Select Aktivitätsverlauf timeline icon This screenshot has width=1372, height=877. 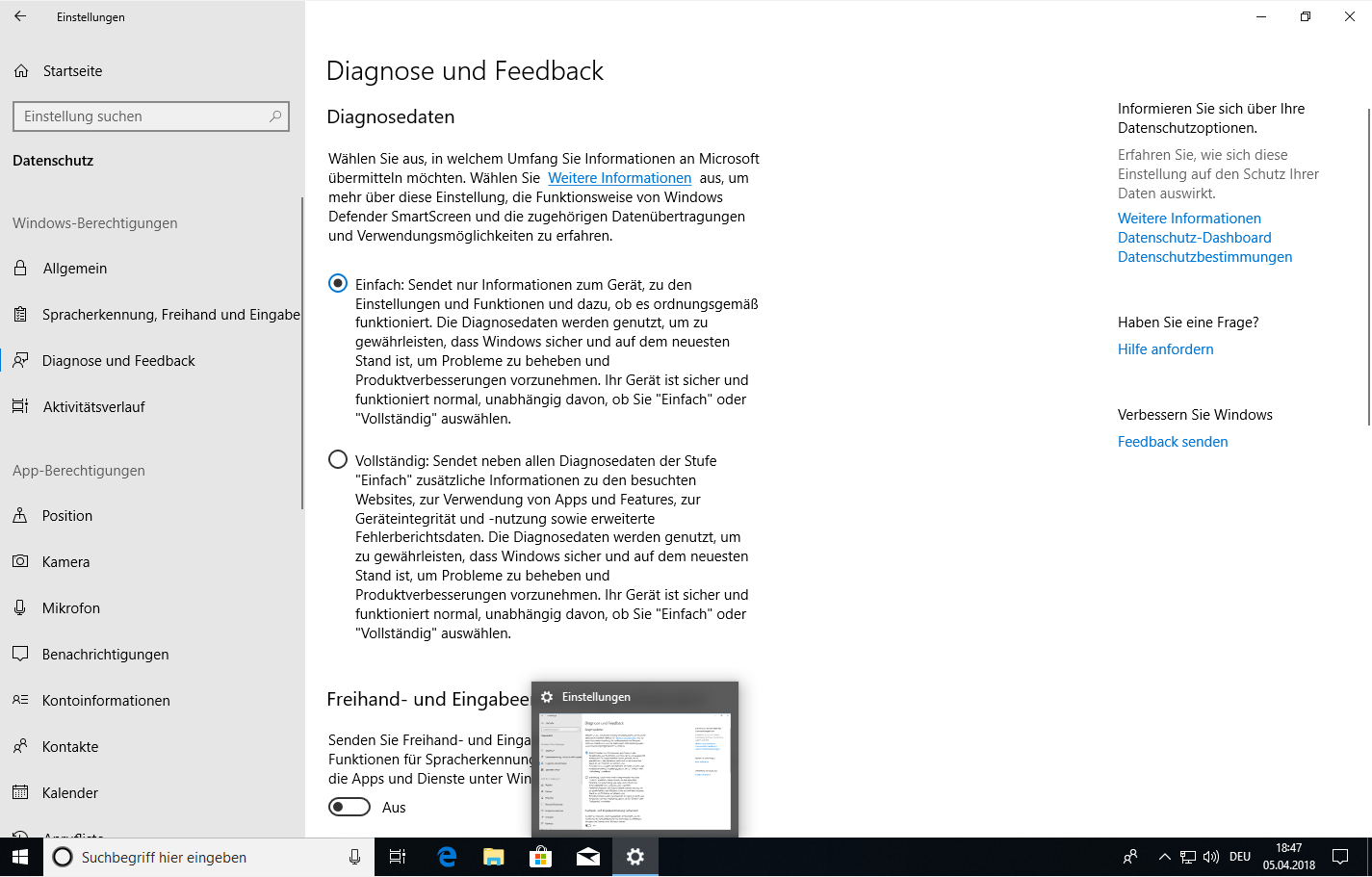click(x=20, y=406)
